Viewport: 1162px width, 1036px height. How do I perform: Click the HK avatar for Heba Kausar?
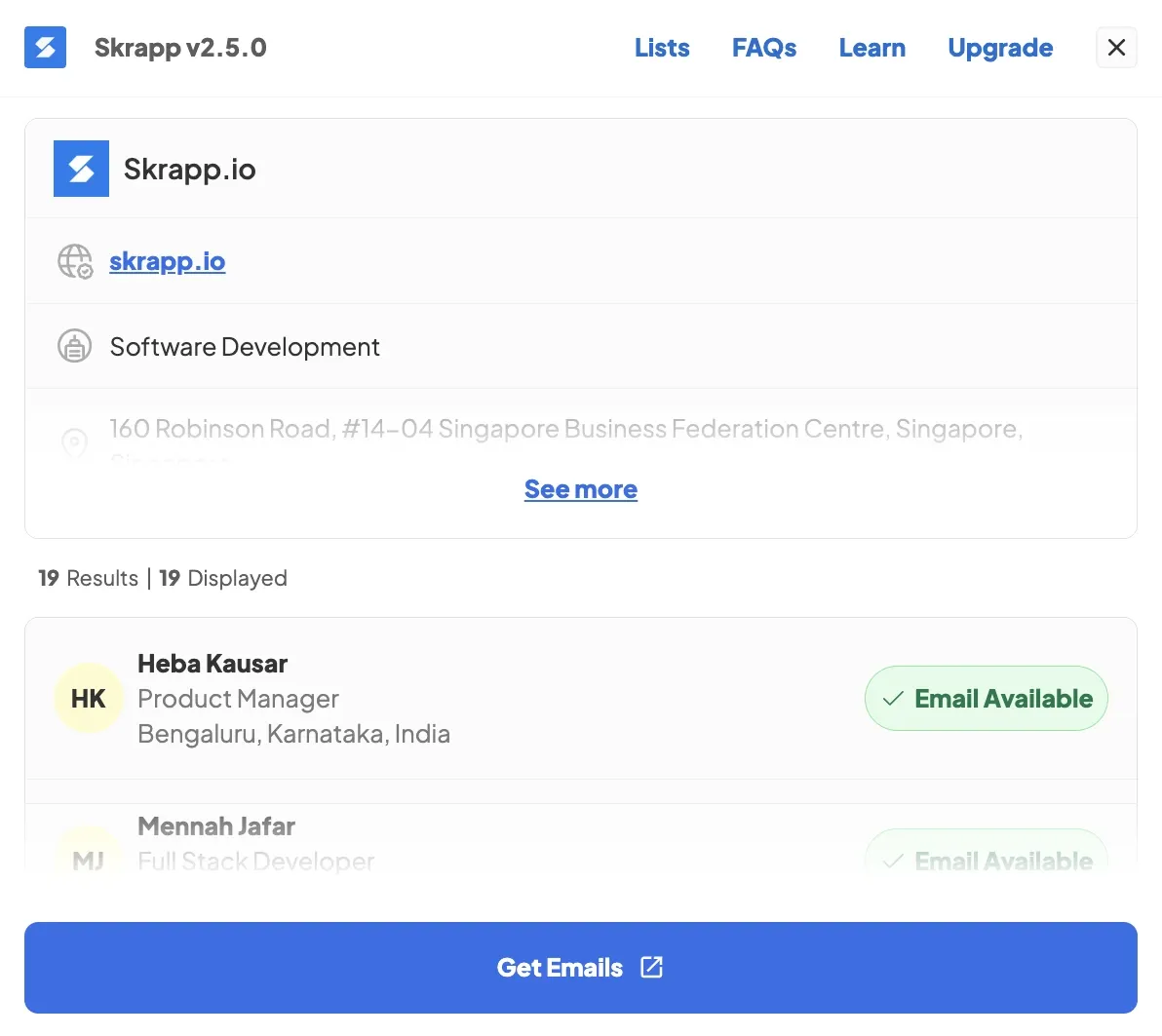click(x=89, y=698)
